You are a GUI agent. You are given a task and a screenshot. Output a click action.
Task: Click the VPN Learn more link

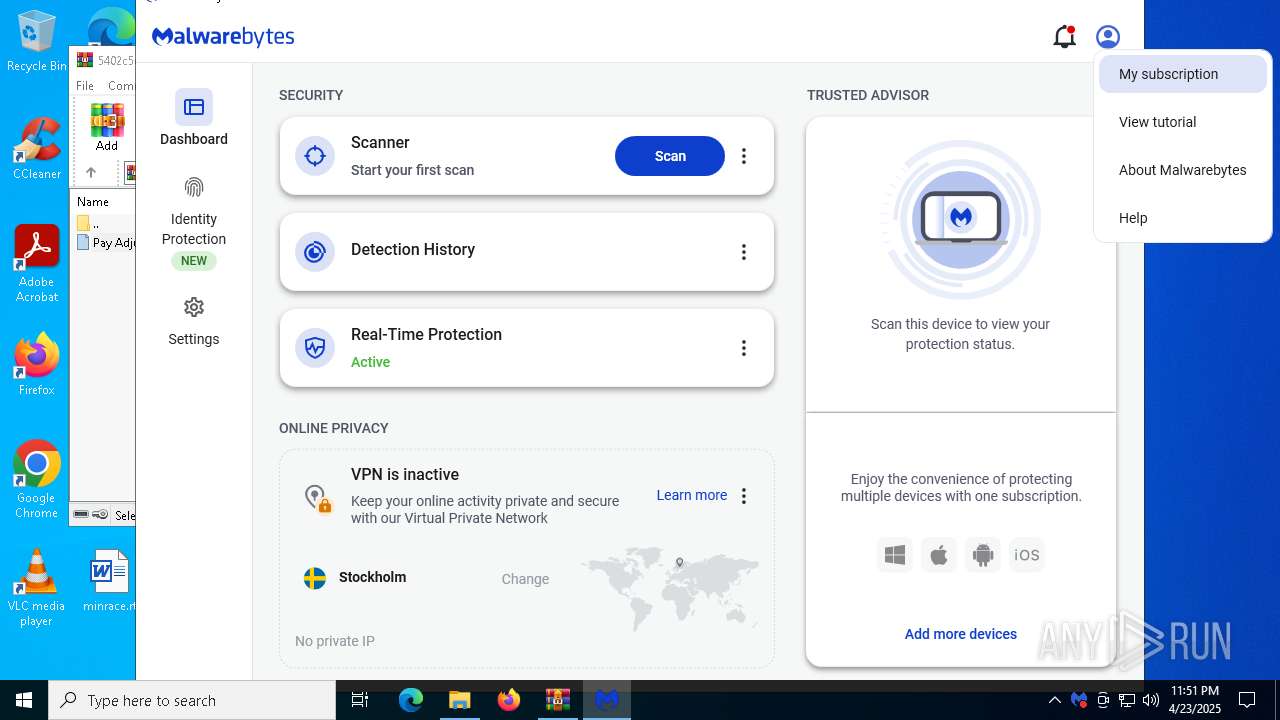(691, 495)
